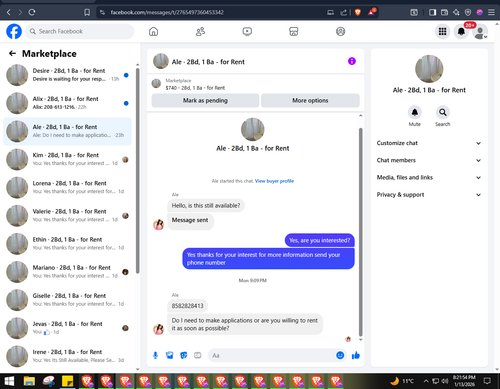Image resolution: width=500 pixels, height=389 pixels.
Task: Open Giselle's chat in the list
Action: (x=67, y=300)
